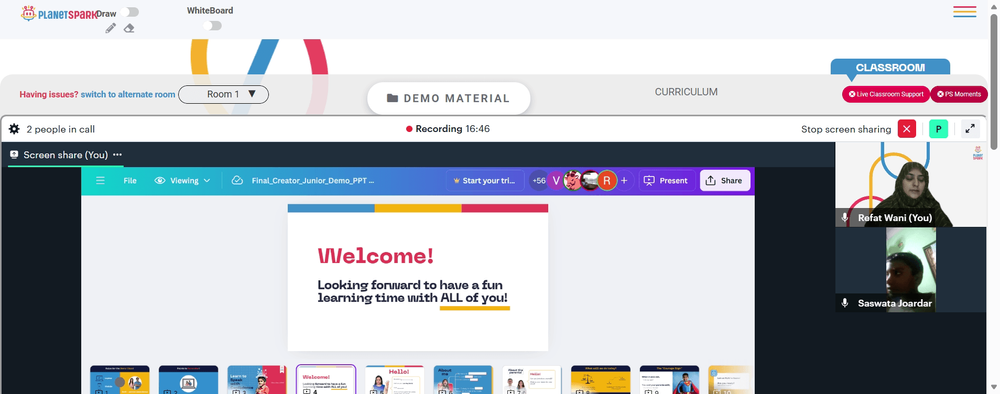Click Refat Wani video tile
The image size is (1000, 394).
click(x=911, y=184)
